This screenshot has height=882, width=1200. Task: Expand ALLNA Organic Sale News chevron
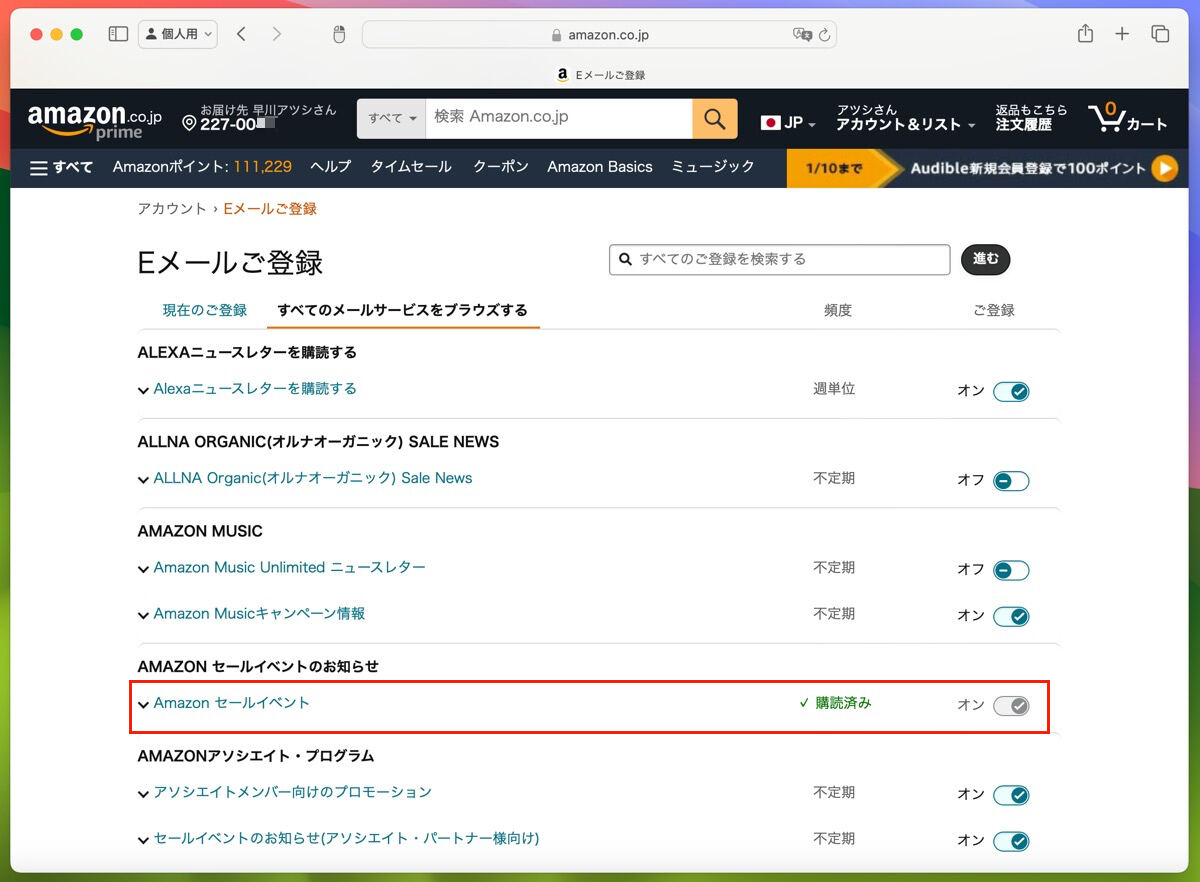point(144,480)
